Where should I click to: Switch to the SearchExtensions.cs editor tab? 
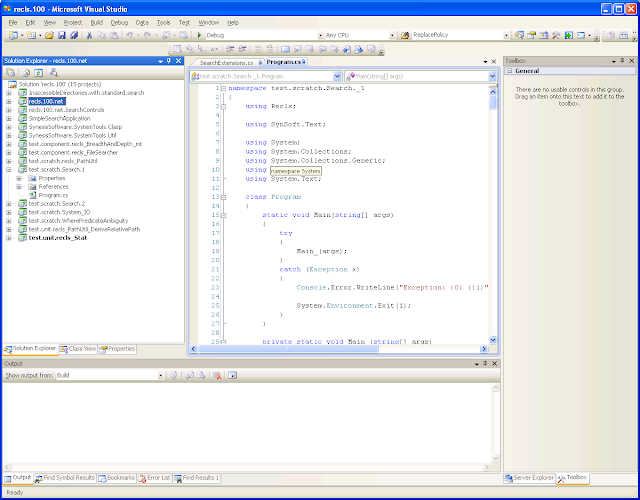[227, 62]
